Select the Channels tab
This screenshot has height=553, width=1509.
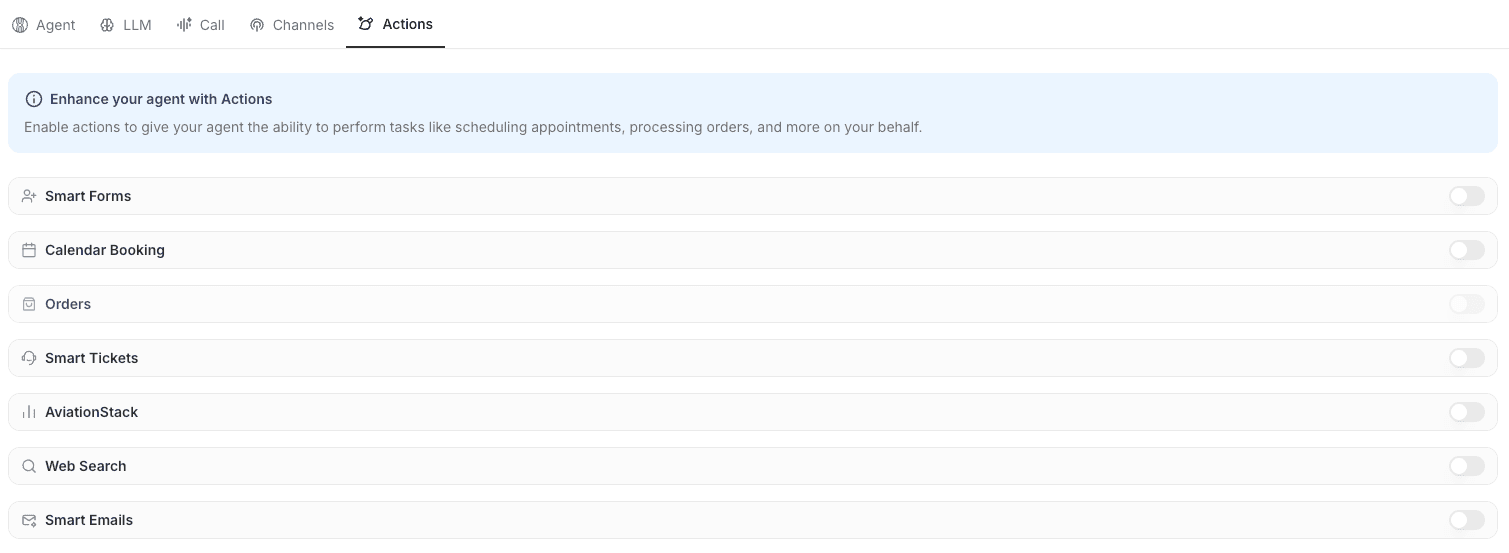coord(292,25)
